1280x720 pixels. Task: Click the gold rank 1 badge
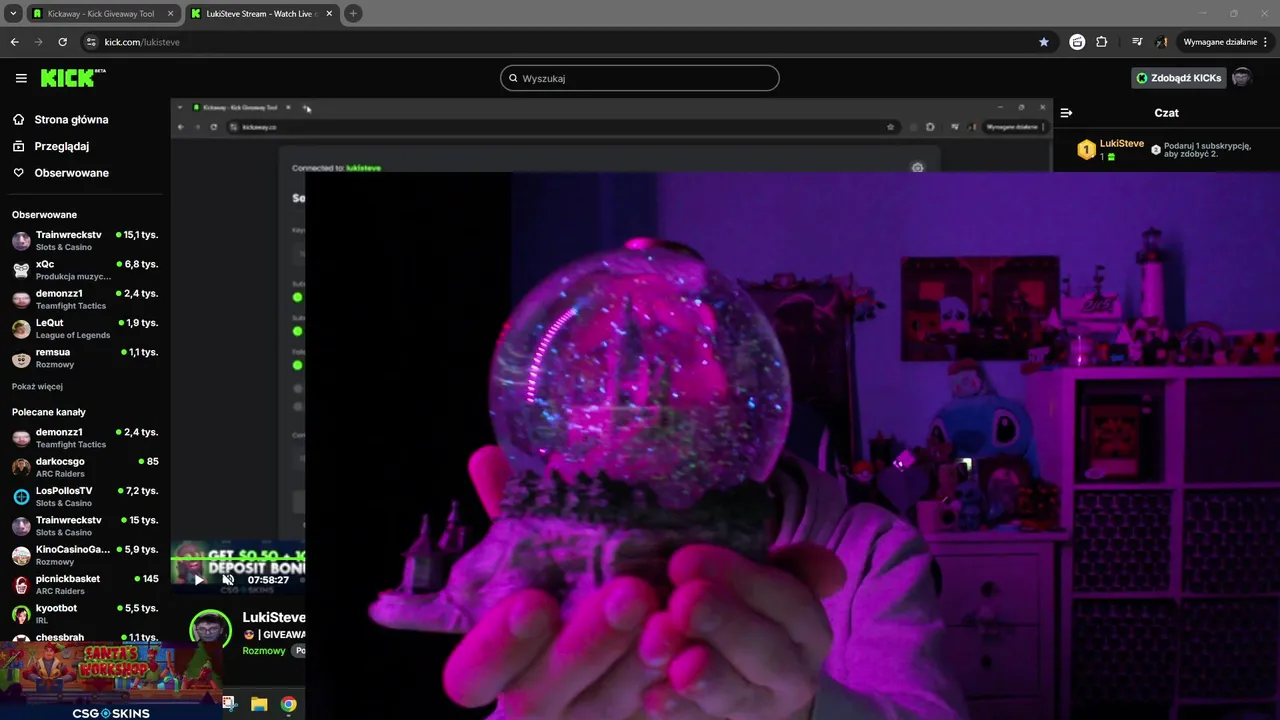(x=1086, y=150)
